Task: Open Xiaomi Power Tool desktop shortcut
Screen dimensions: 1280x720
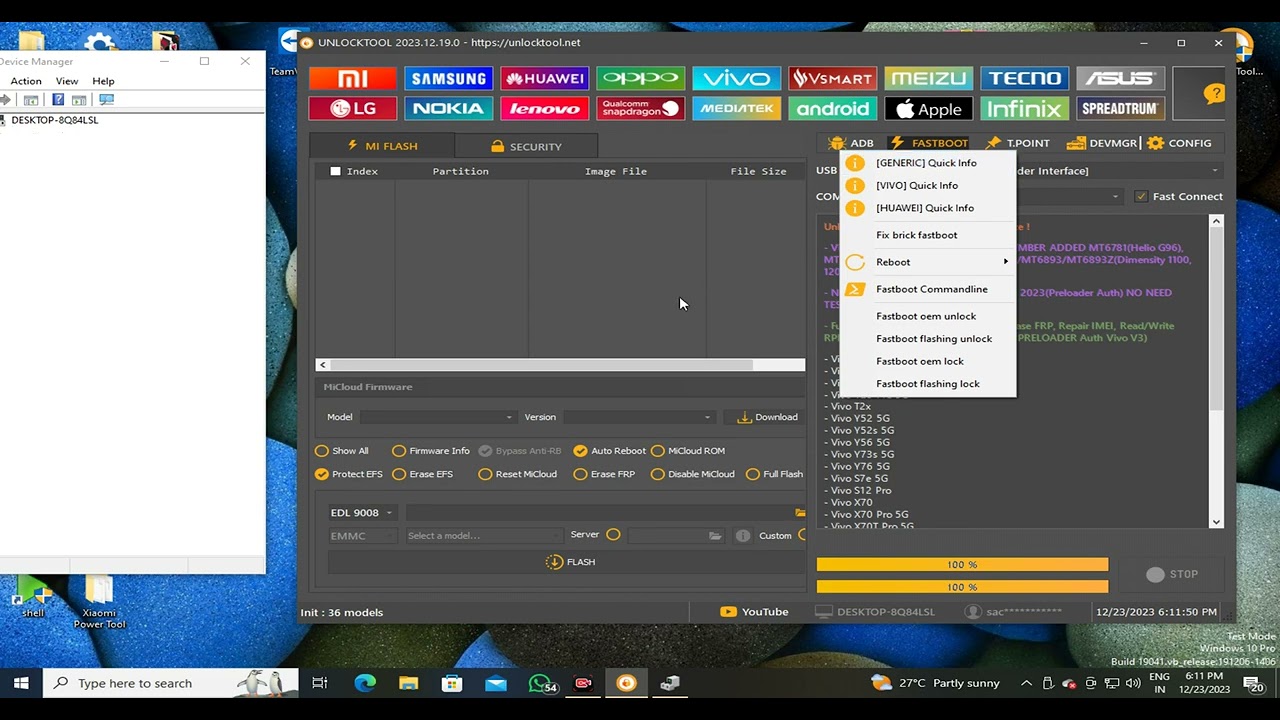Action: coord(99,602)
